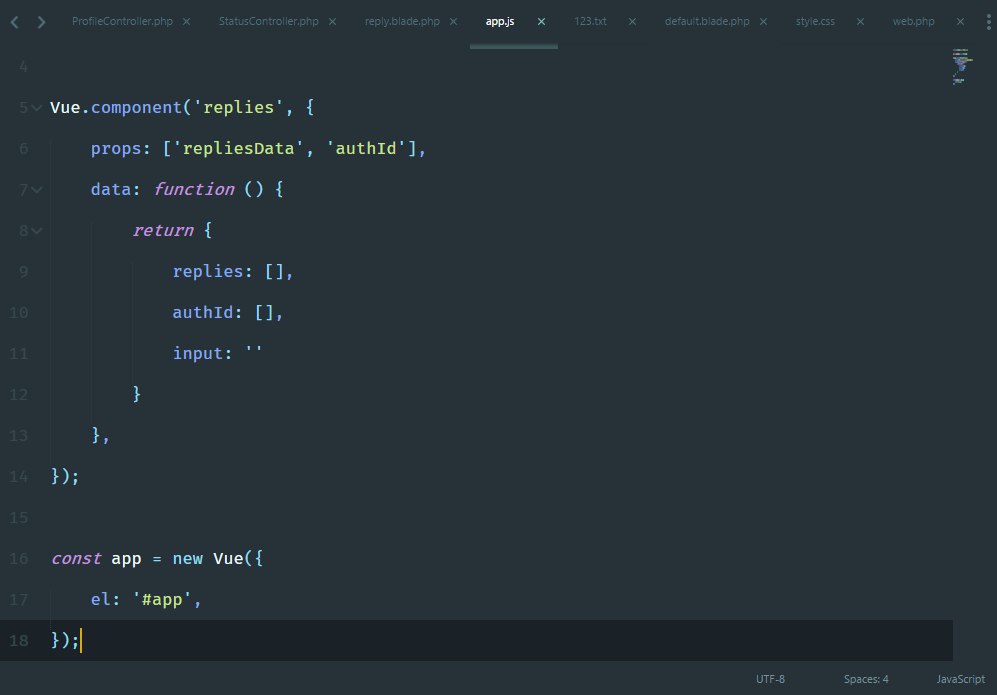
Task: Close the 123.txt tab
Action: (632, 22)
